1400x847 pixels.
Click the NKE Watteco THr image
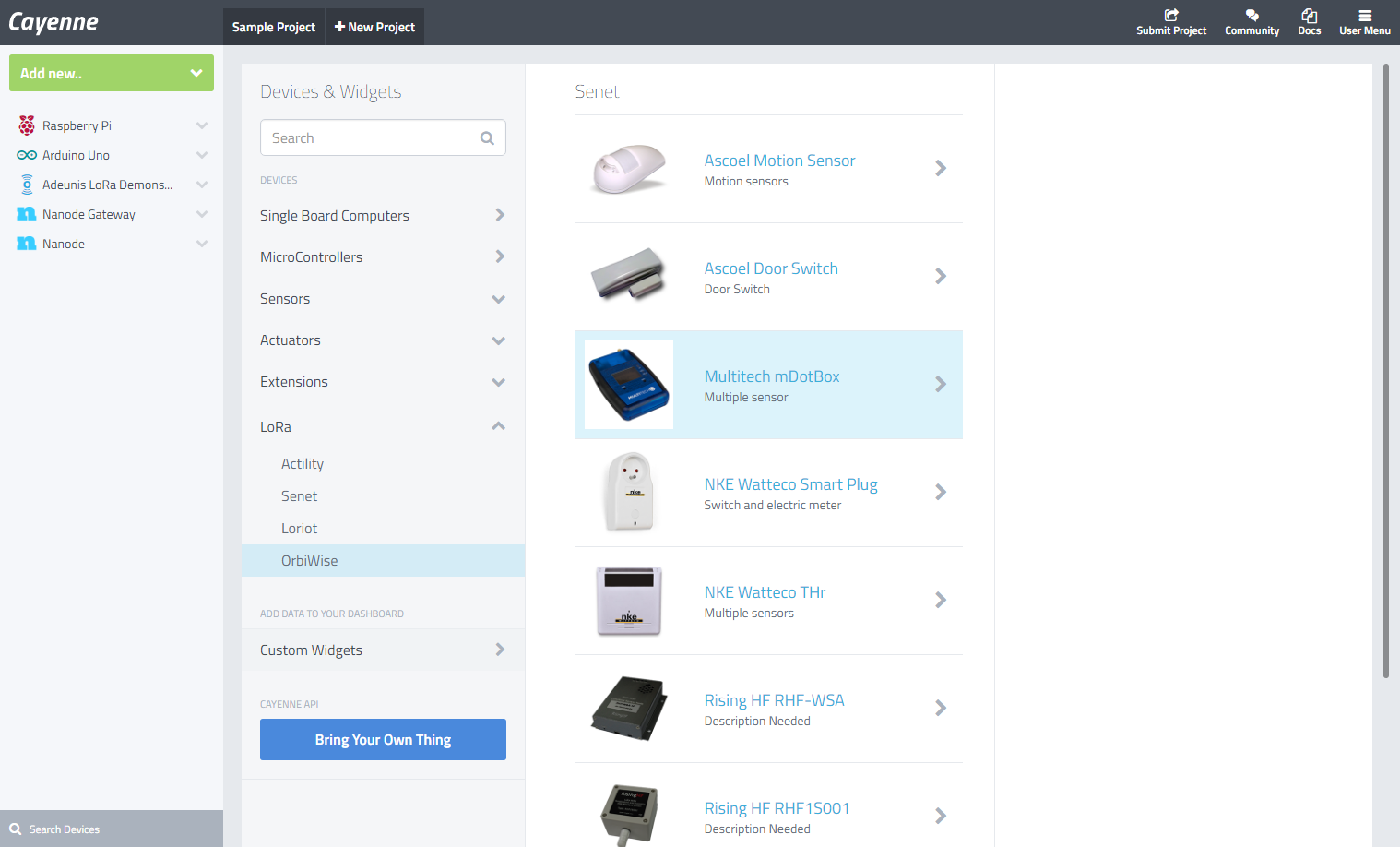[629, 601]
